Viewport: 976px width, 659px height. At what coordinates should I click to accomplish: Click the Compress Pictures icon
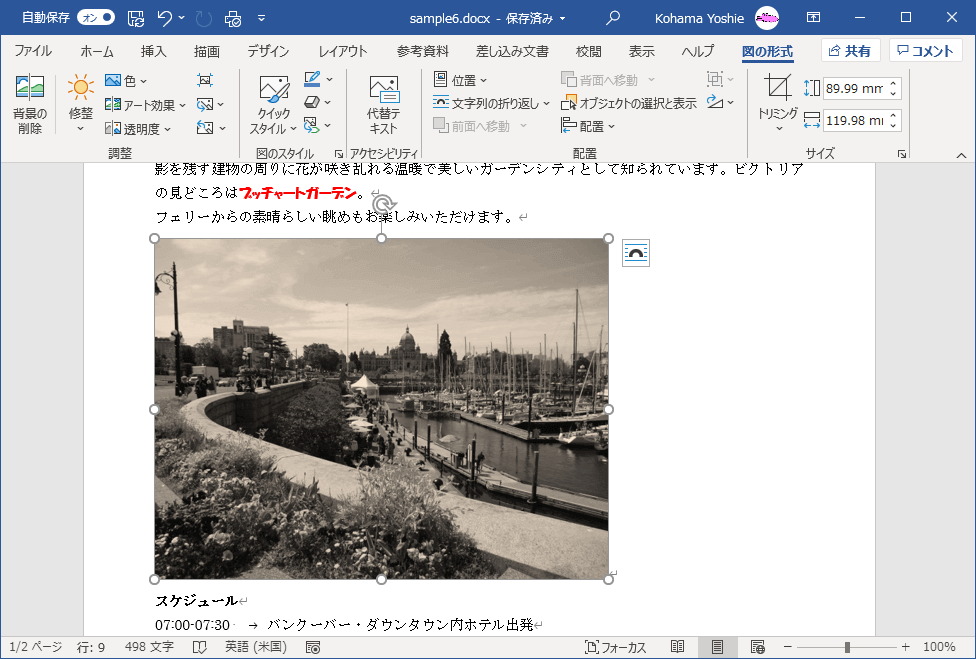point(205,80)
